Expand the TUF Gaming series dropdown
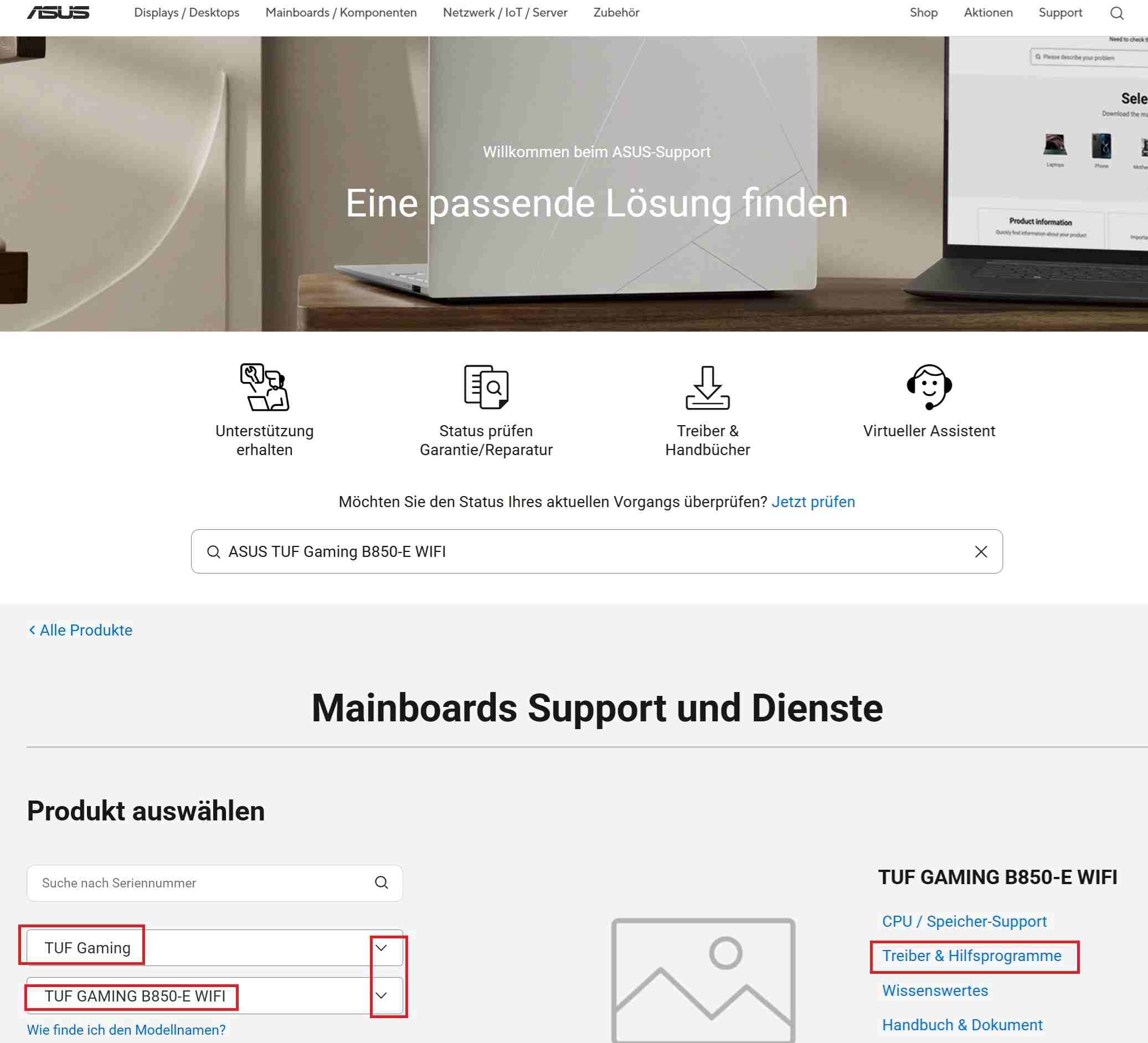1148x1043 pixels. tap(382, 948)
